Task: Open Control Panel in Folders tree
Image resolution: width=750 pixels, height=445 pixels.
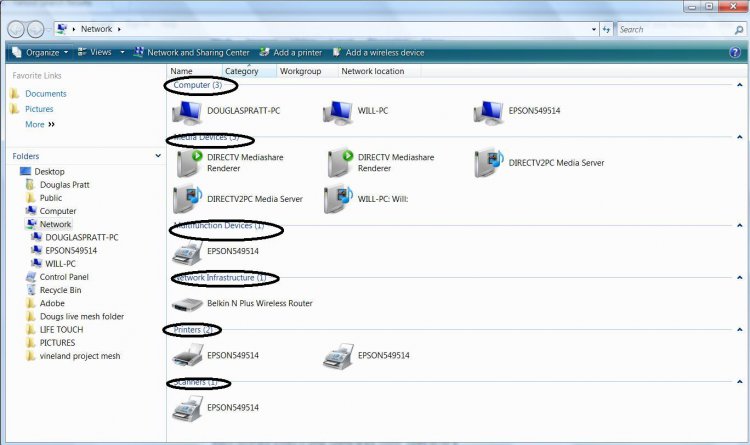Action: pos(64,277)
